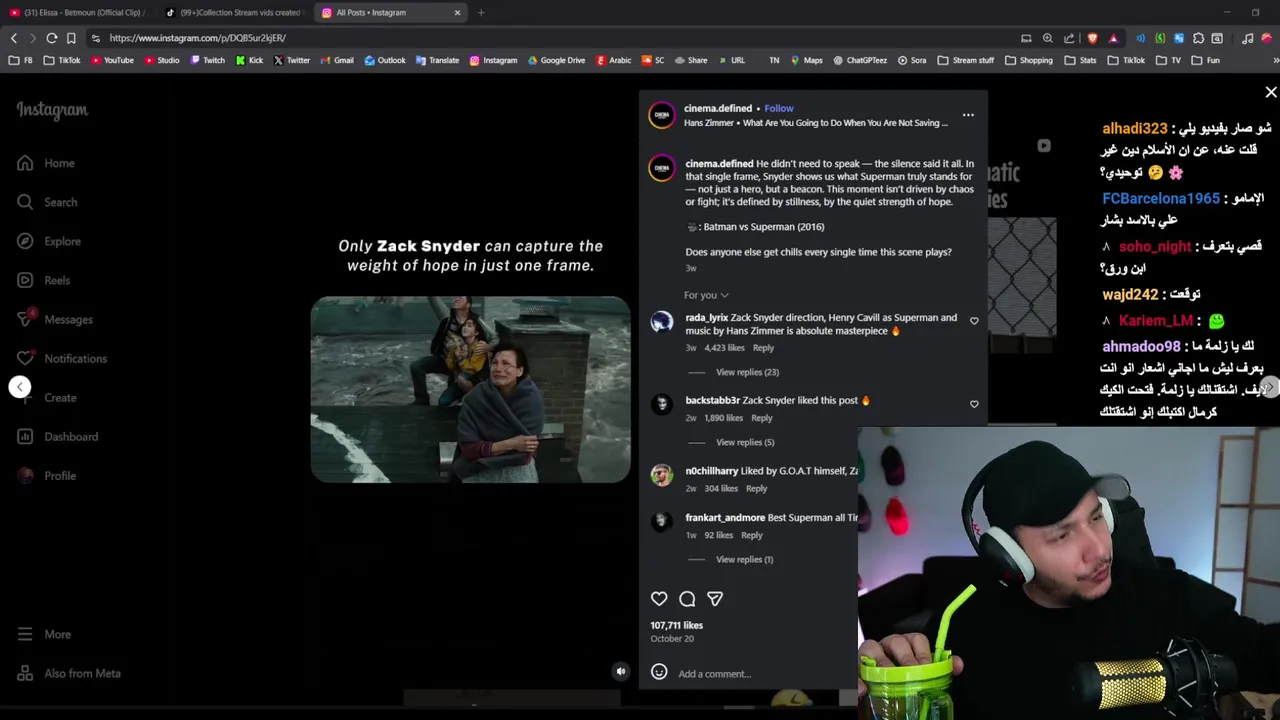Open the Shopping bookmarks folder

(1029, 60)
